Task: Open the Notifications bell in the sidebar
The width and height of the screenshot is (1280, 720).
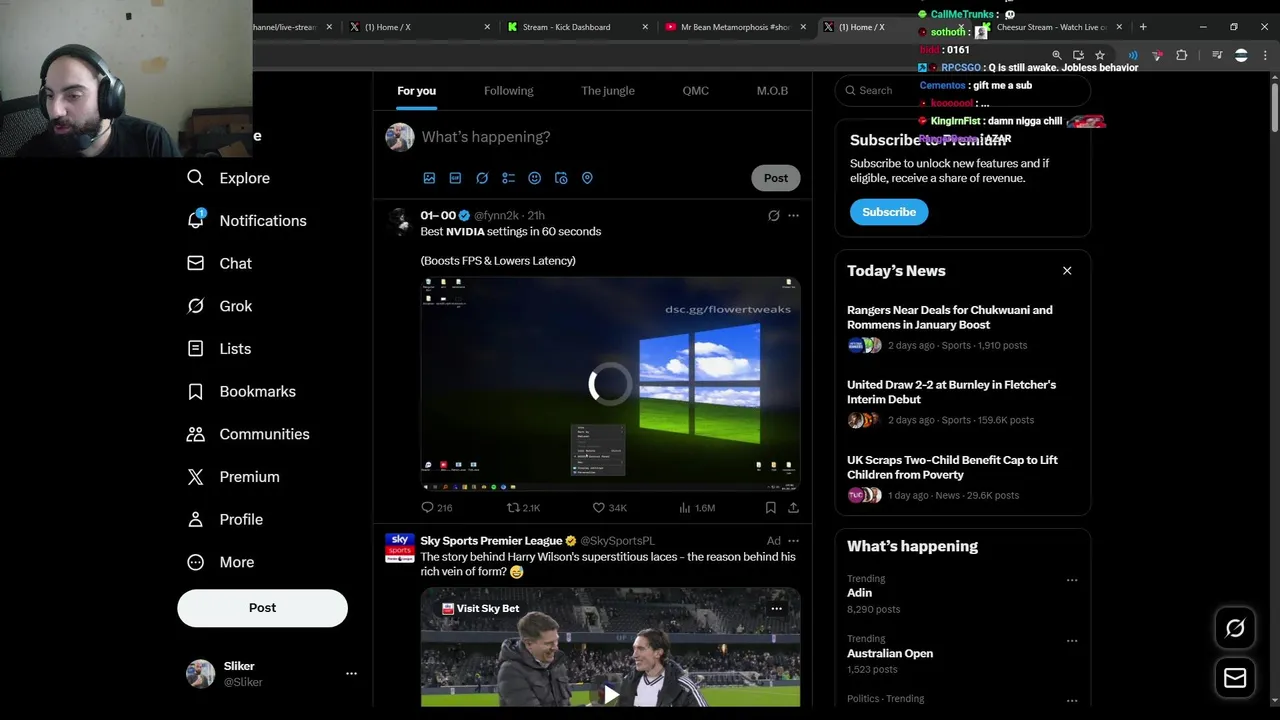Action: pos(247,221)
